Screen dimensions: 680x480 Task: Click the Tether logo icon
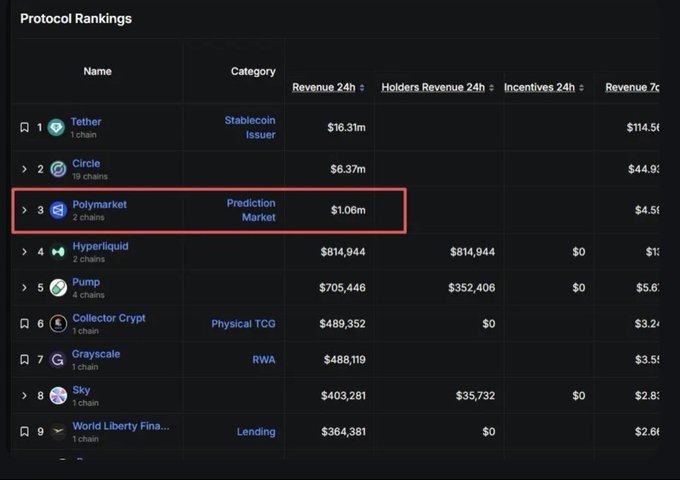(56, 127)
